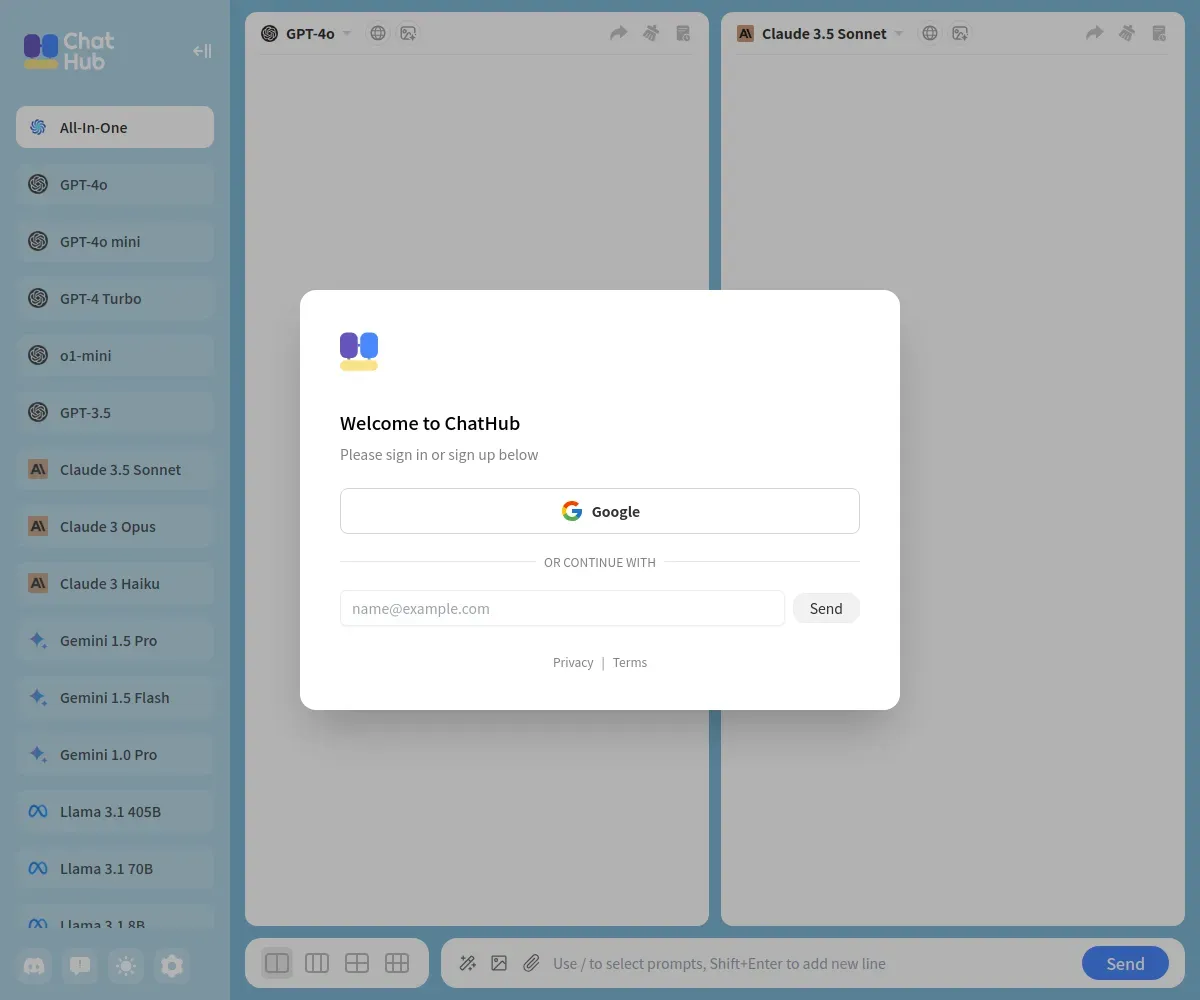Screen dimensions: 1200x1000
Task: Click the image icon in the GPT-4o panel
Action: (408, 33)
